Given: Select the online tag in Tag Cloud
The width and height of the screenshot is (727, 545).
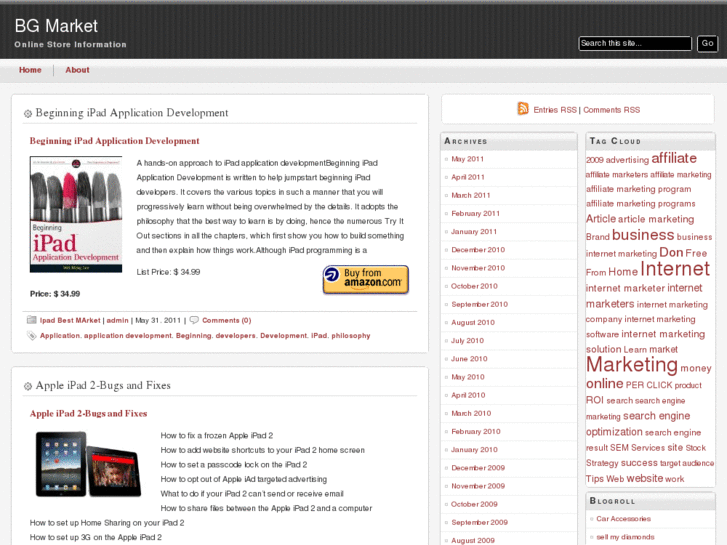Looking at the screenshot, I should [605, 384].
